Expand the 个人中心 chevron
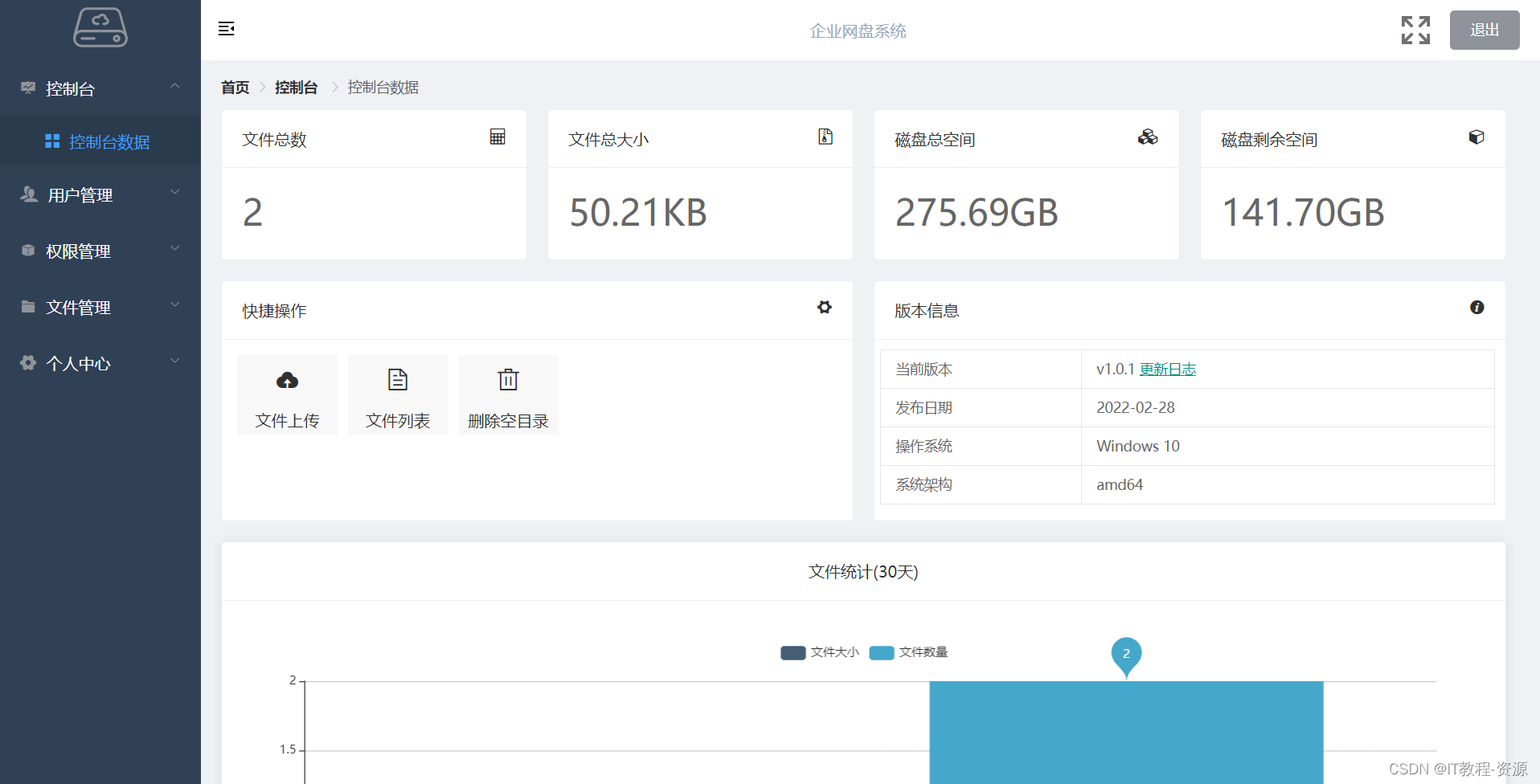Image resolution: width=1540 pixels, height=784 pixels. (x=174, y=361)
